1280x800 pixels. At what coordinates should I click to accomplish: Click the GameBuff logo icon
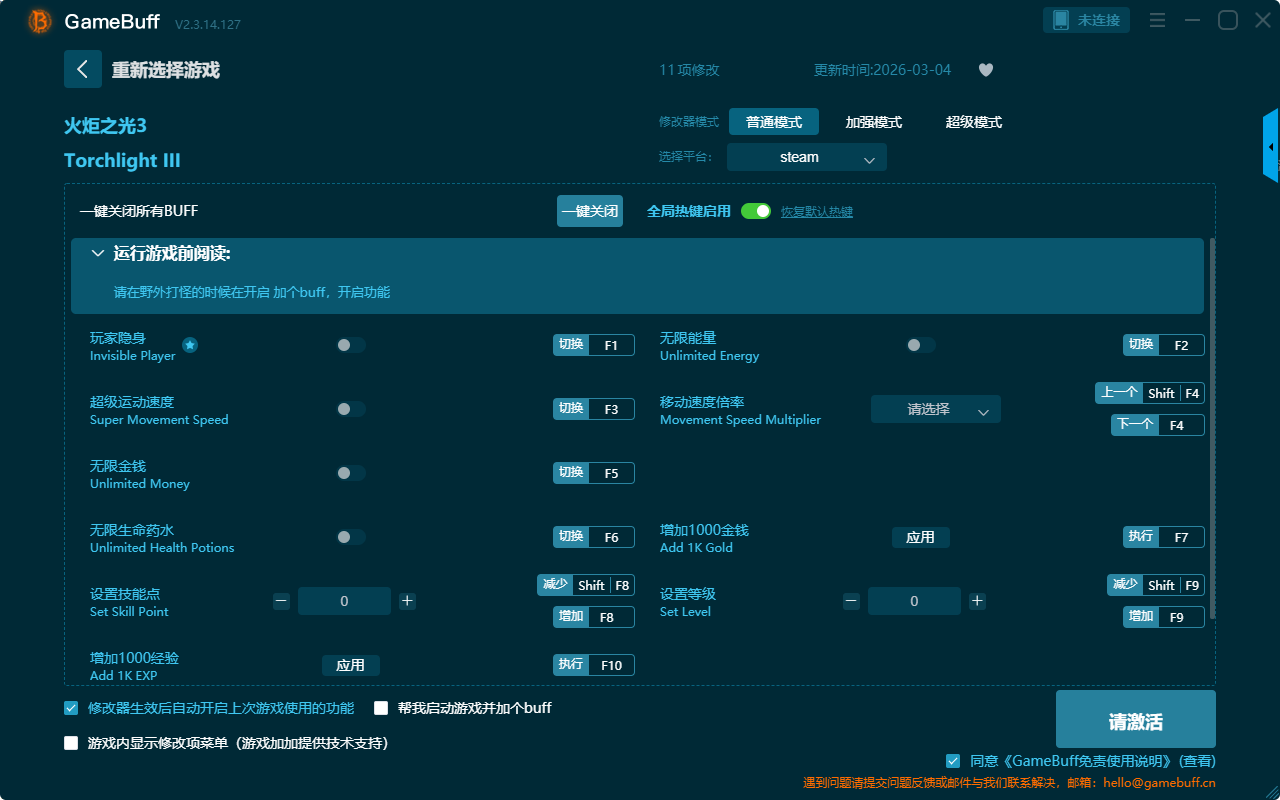coord(40,21)
